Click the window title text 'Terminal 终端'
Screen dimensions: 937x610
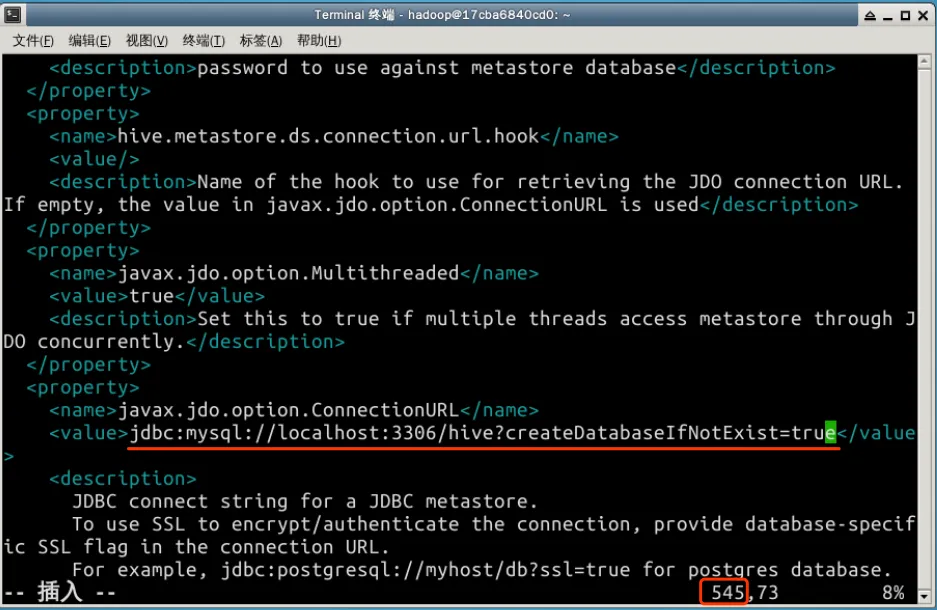point(354,15)
